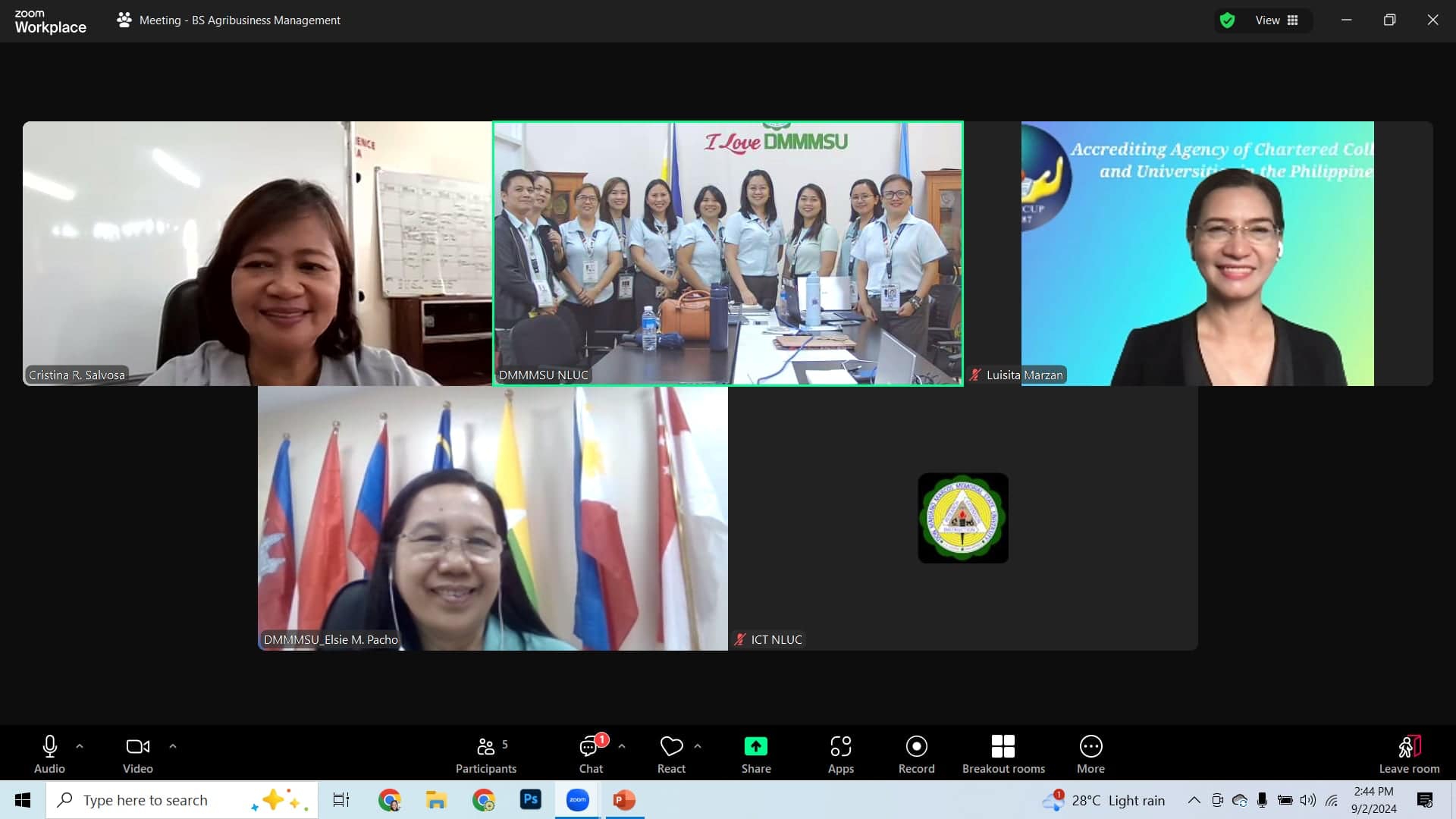Screen dimensions: 1456x819
Task: Select Cristina R. Salvosa video tile
Action: point(257,253)
